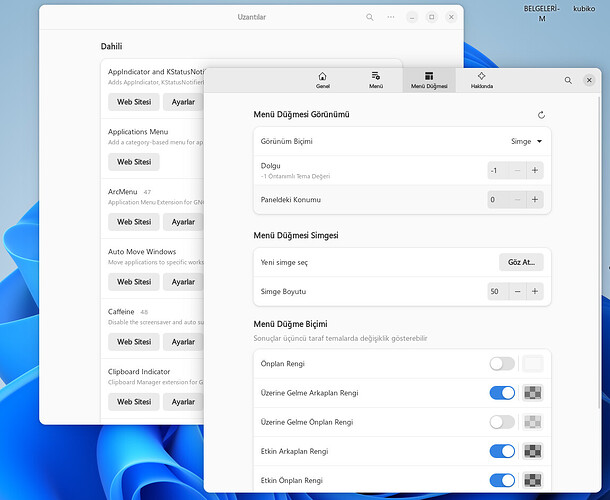Decrease Dolgu value with minus button

click(517, 170)
